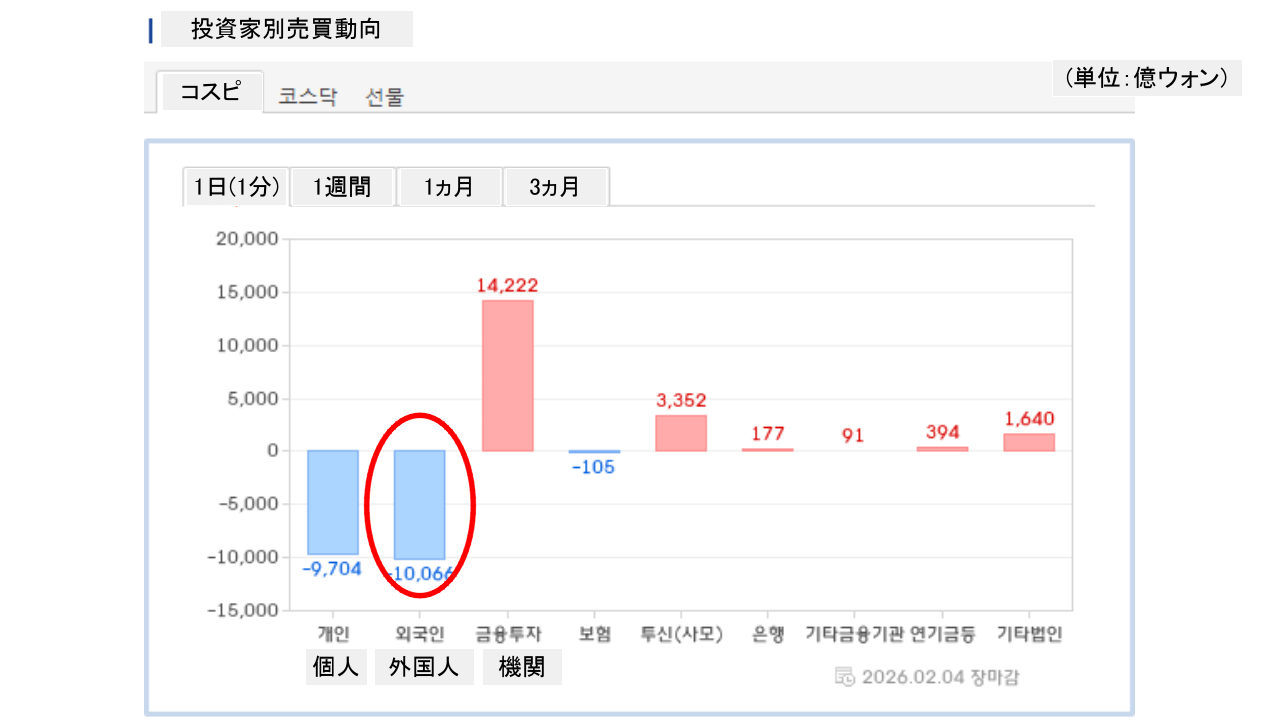Screen dimensions: 1280x720
Task: Switch to the 코스닥 tab
Action: point(308,97)
